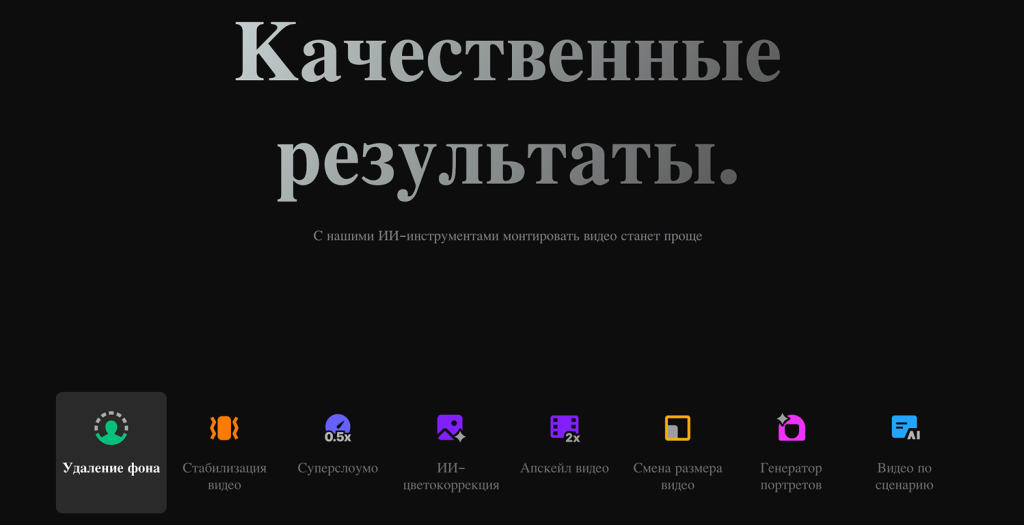Screen dimensions: 1024x525
Task: Click the blue AI script-to-video icon
Action: point(905,428)
